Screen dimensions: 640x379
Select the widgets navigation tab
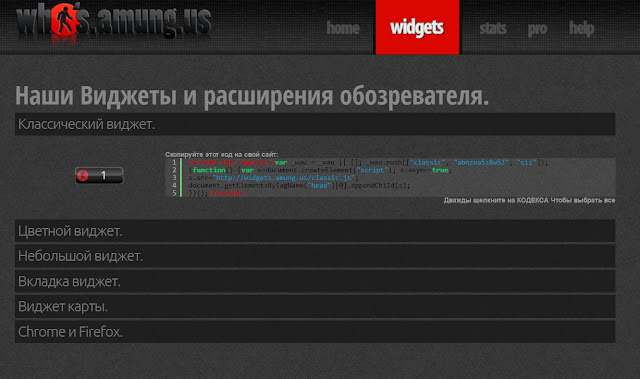pyautogui.click(x=417, y=27)
